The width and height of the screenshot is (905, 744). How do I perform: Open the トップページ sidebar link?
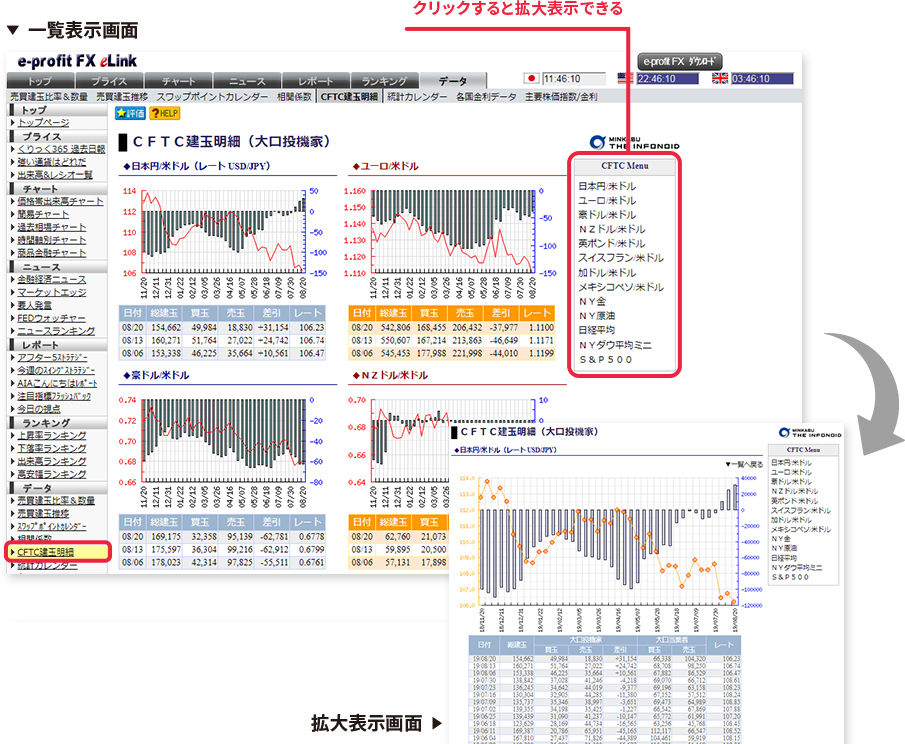[43, 122]
